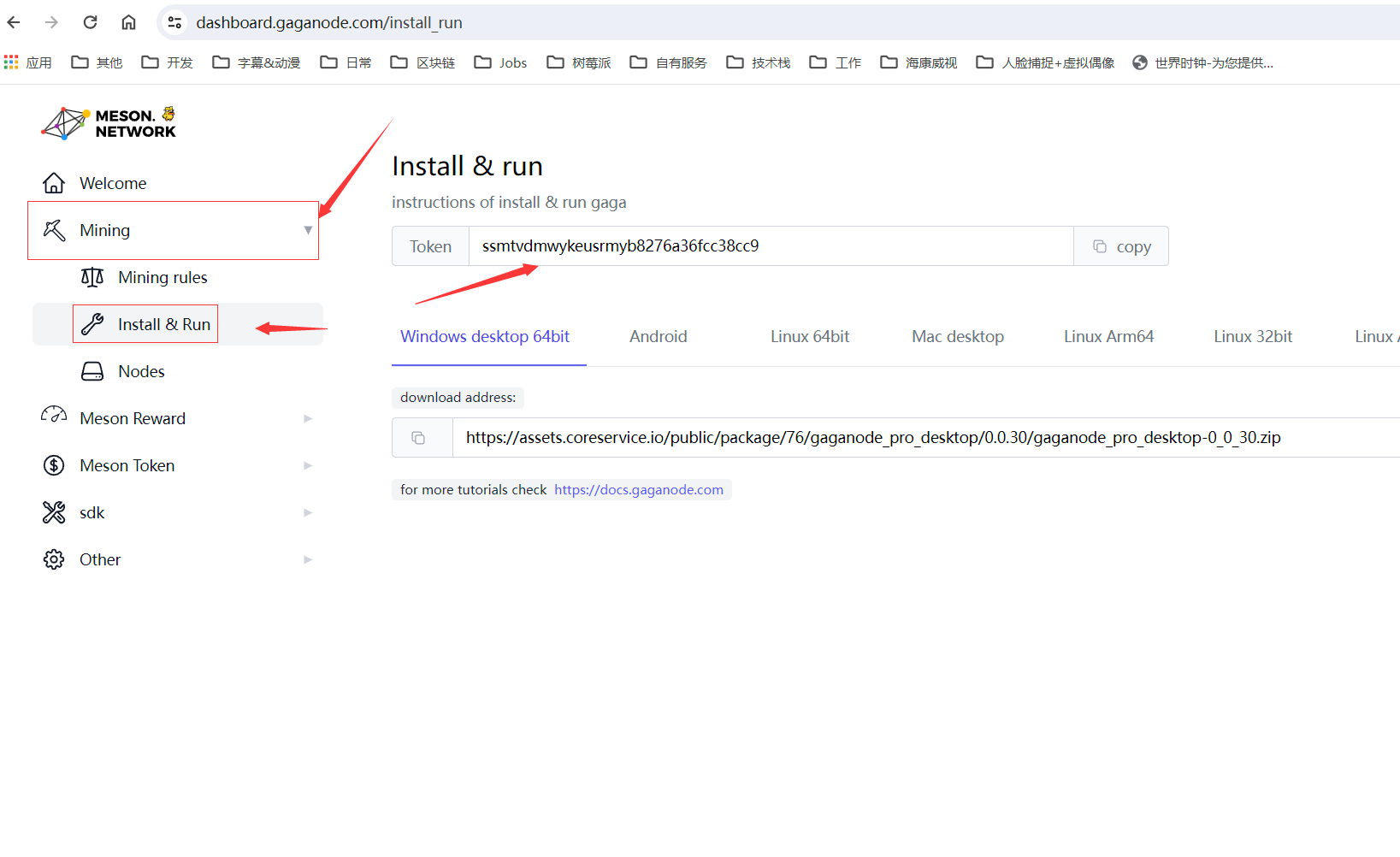
Task: Open the 其他 bookmark folder
Action: tap(97, 62)
